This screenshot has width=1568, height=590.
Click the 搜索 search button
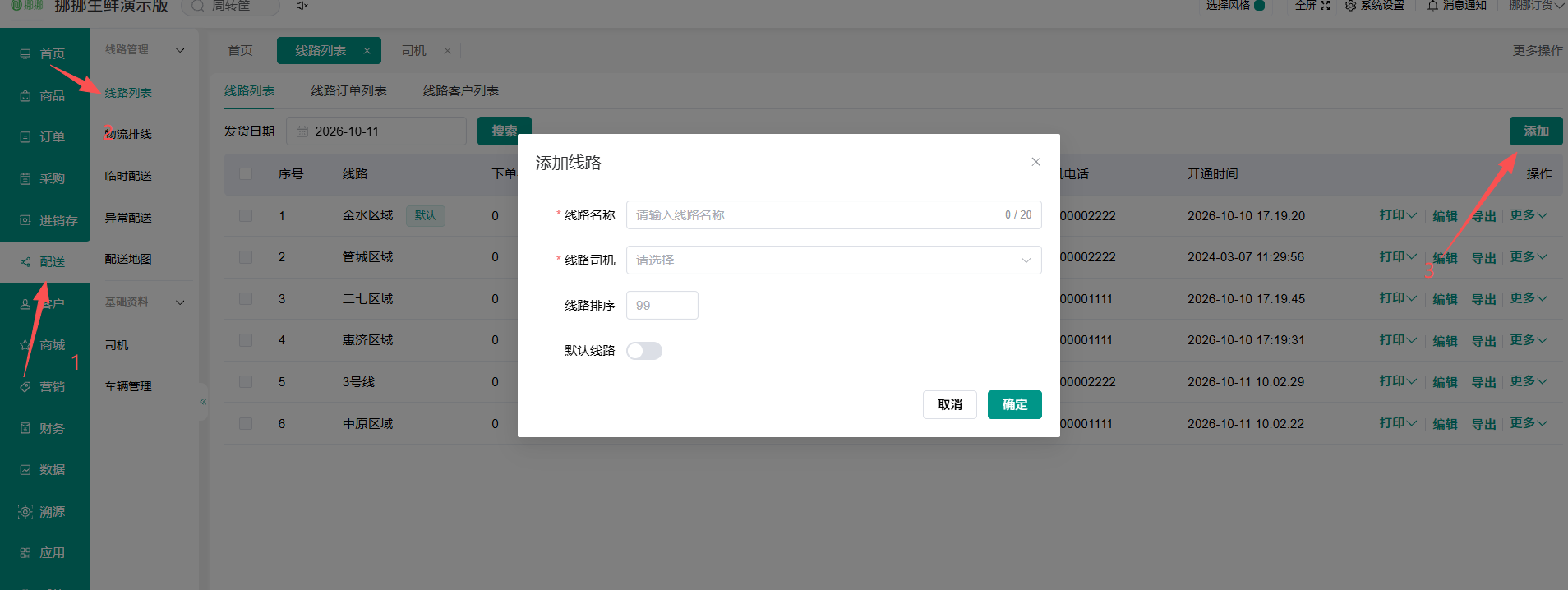[x=504, y=131]
